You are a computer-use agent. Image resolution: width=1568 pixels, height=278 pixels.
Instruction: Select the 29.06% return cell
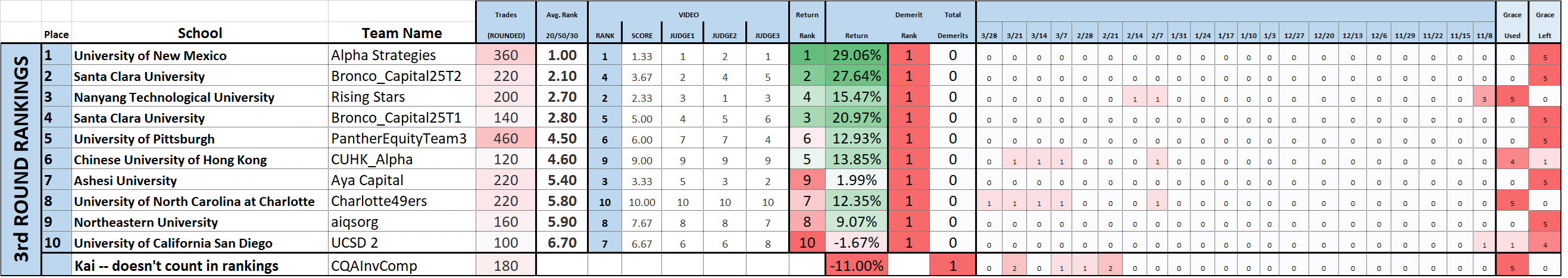pos(857,55)
